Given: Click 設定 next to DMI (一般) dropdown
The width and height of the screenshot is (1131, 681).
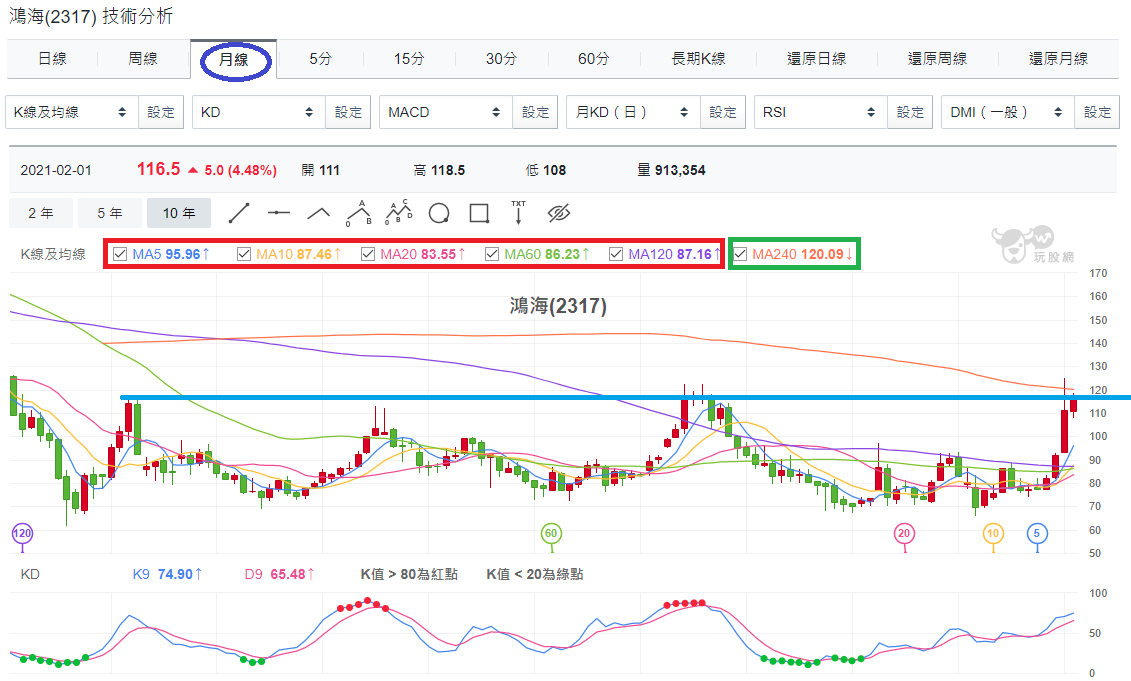Looking at the screenshot, I should click(1097, 113).
